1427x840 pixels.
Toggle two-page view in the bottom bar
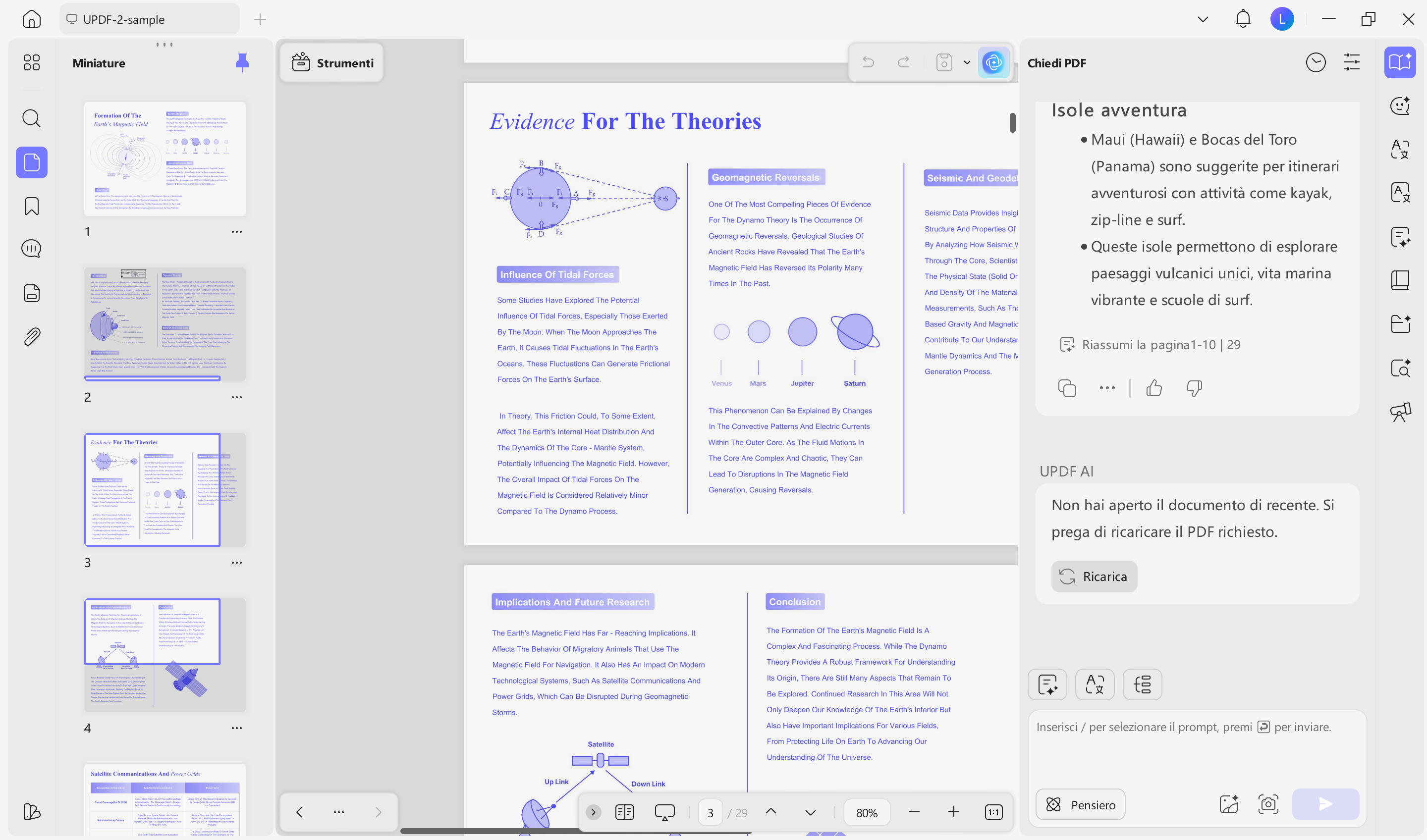pos(624,812)
